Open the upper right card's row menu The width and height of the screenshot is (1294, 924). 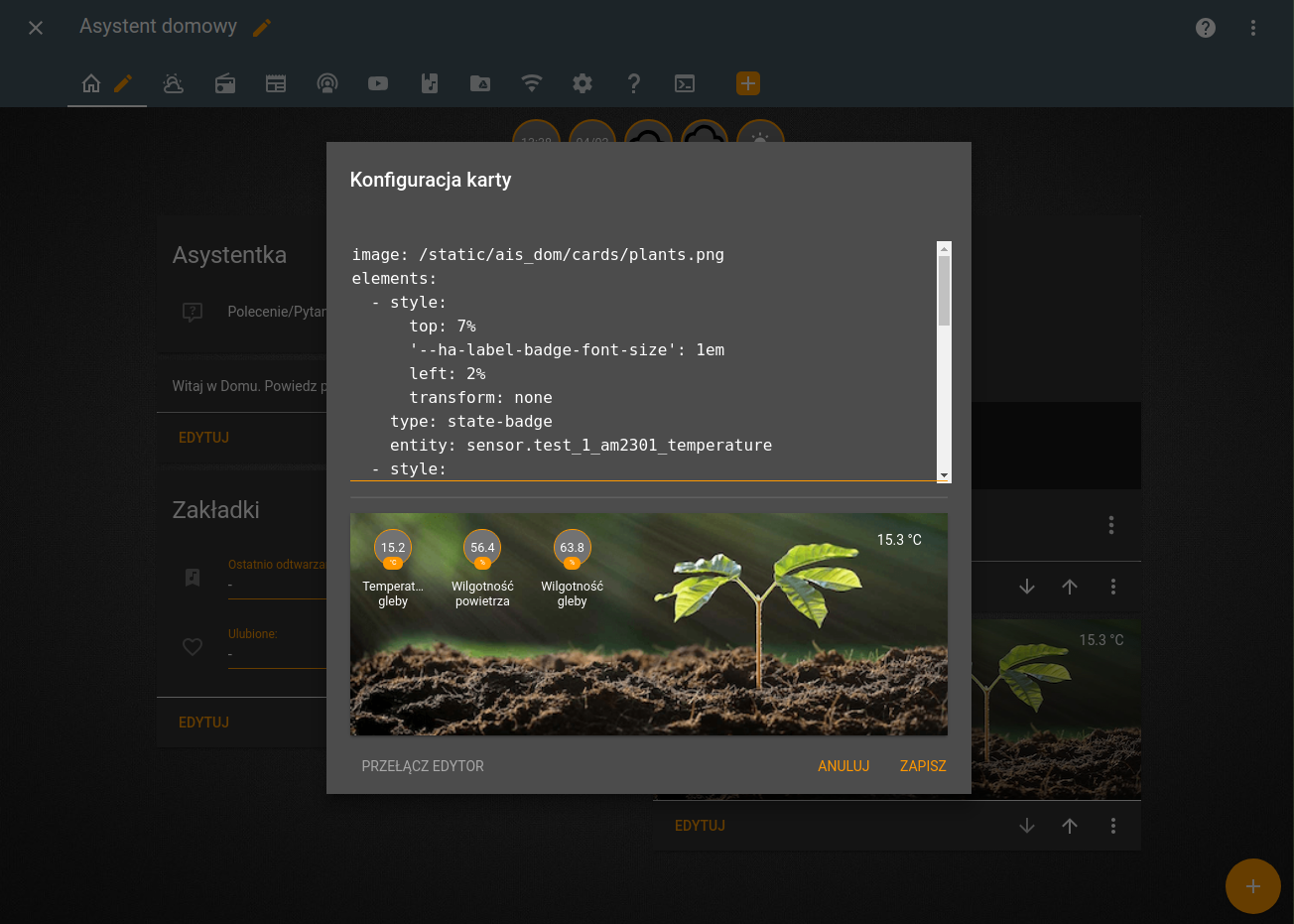tap(1113, 587)
